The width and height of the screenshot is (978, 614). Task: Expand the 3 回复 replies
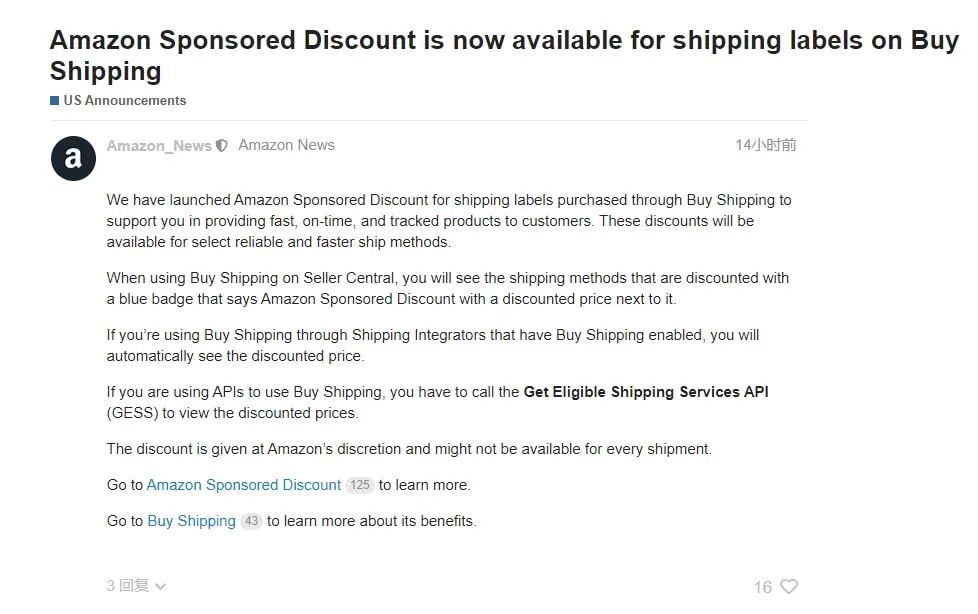click(128, 586)
